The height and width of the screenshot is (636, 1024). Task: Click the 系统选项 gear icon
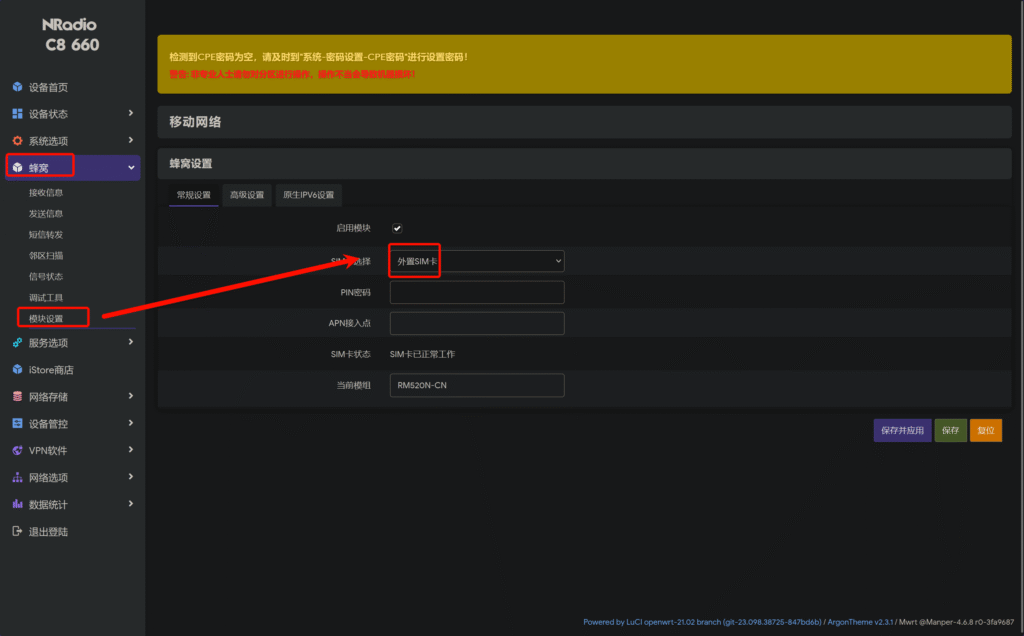[17, 141]
